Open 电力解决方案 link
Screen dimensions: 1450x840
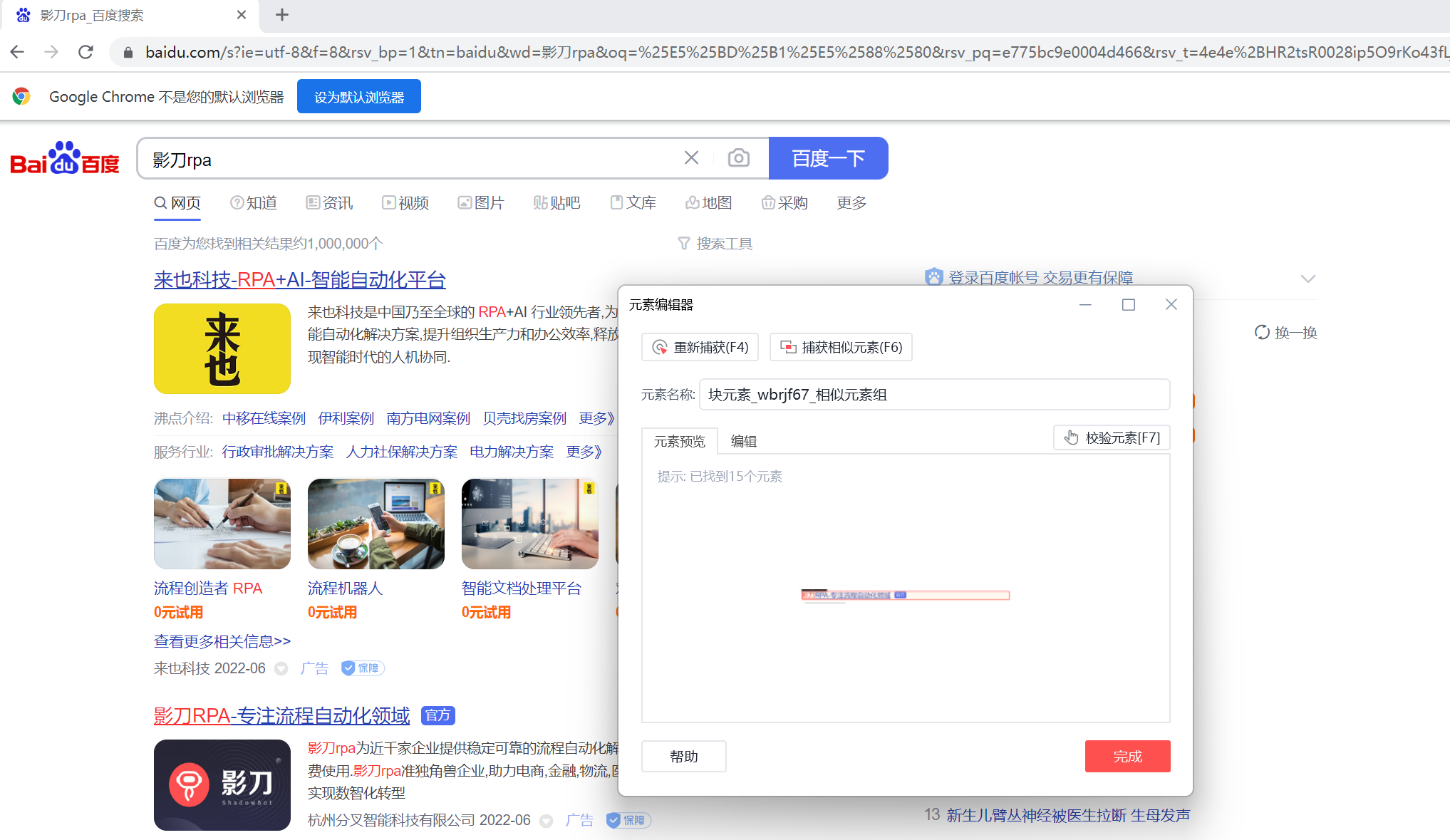(511, 452)
